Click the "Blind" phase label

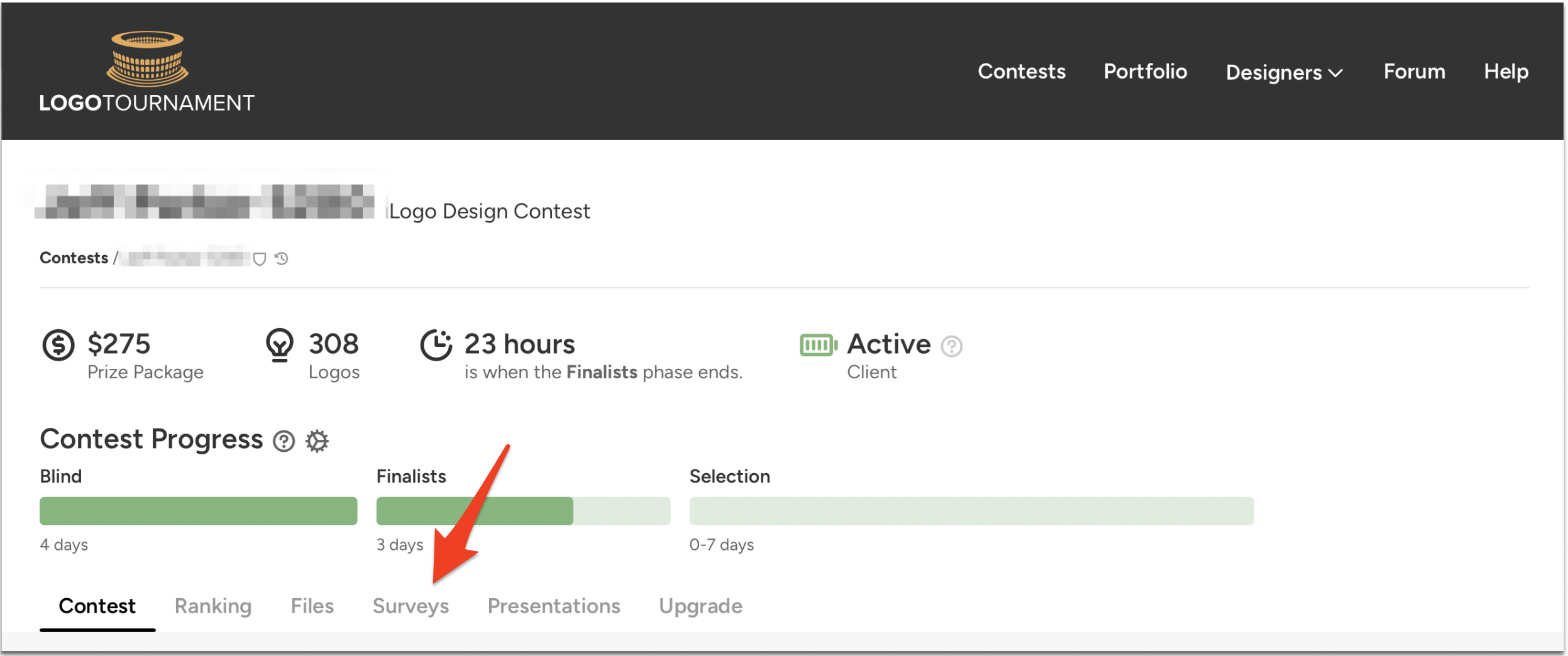pyautogui.click(x=60, y=476)
